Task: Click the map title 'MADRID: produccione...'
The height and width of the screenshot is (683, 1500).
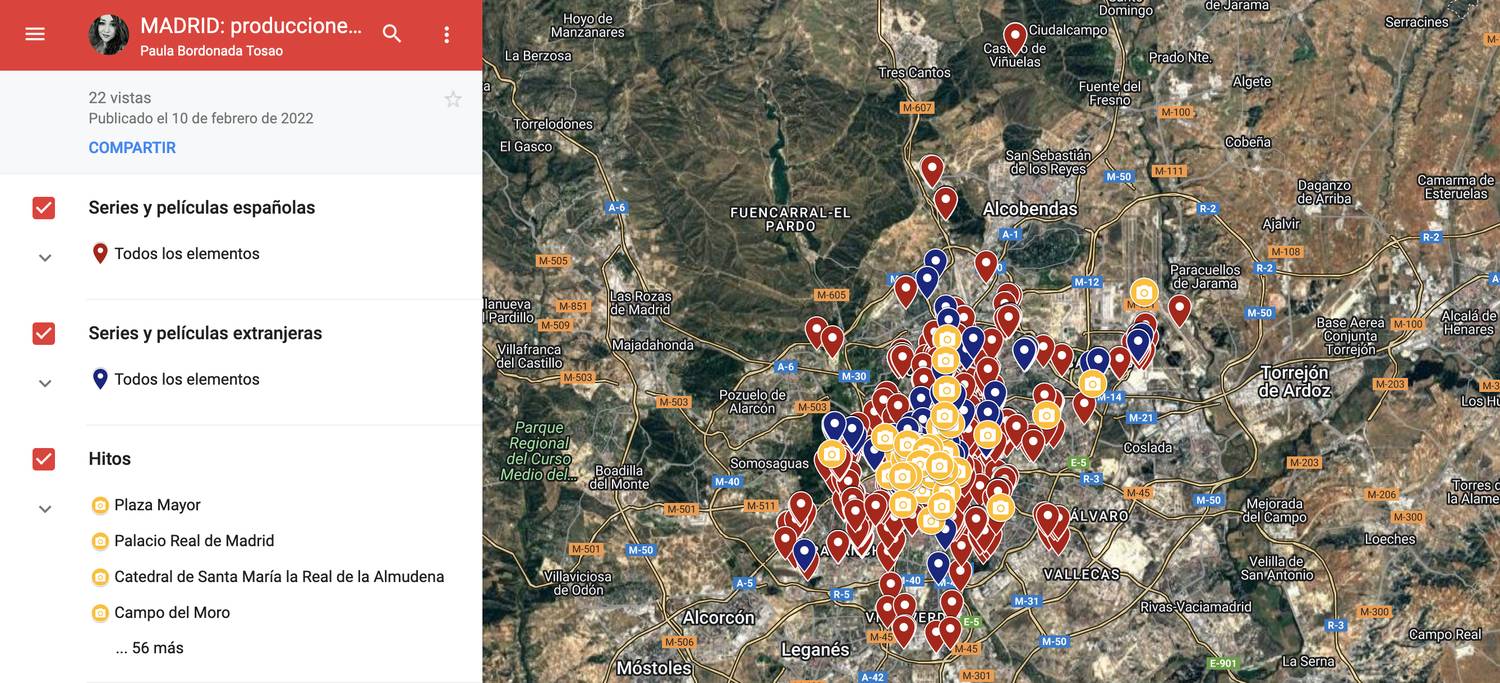Action: [251, 26]
